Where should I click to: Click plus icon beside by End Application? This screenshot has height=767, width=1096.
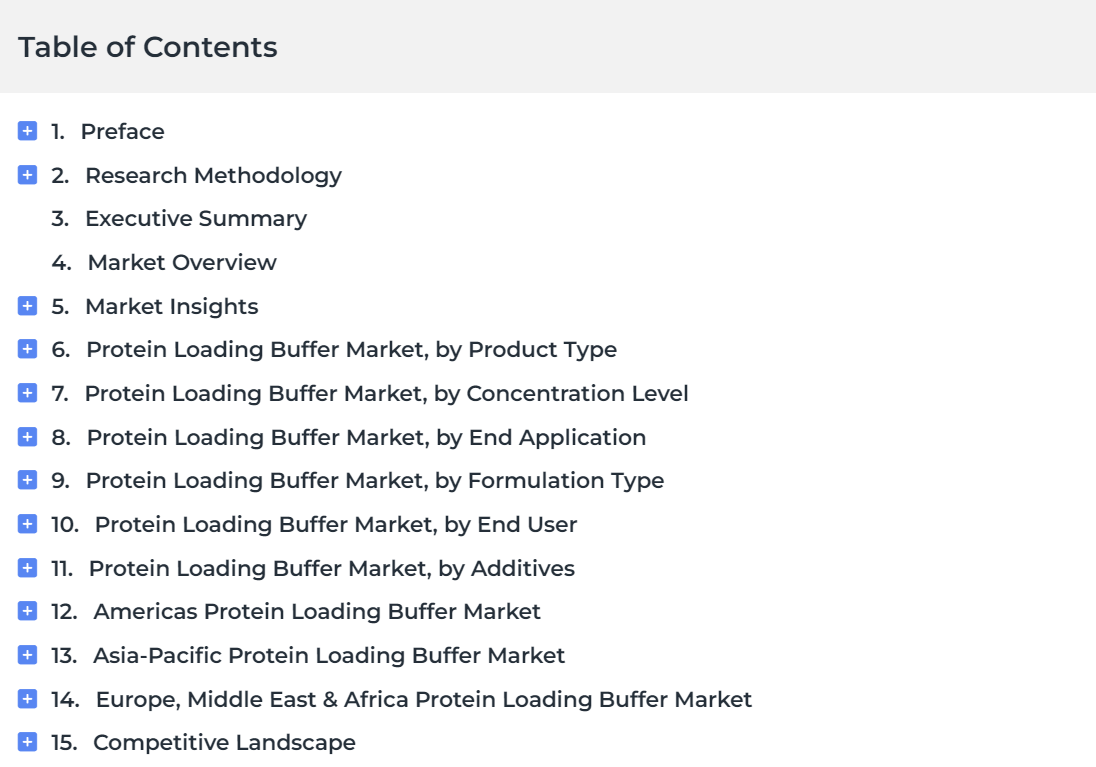pyautogui.click(x=27, y=437)
